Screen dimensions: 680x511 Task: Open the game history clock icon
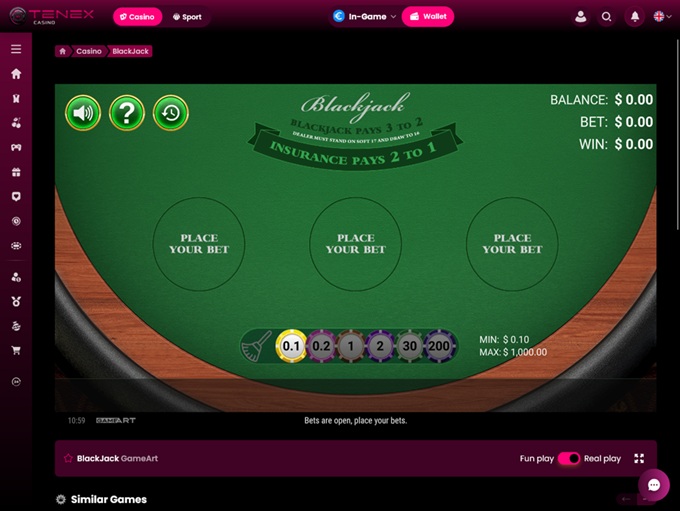point(171,113)
